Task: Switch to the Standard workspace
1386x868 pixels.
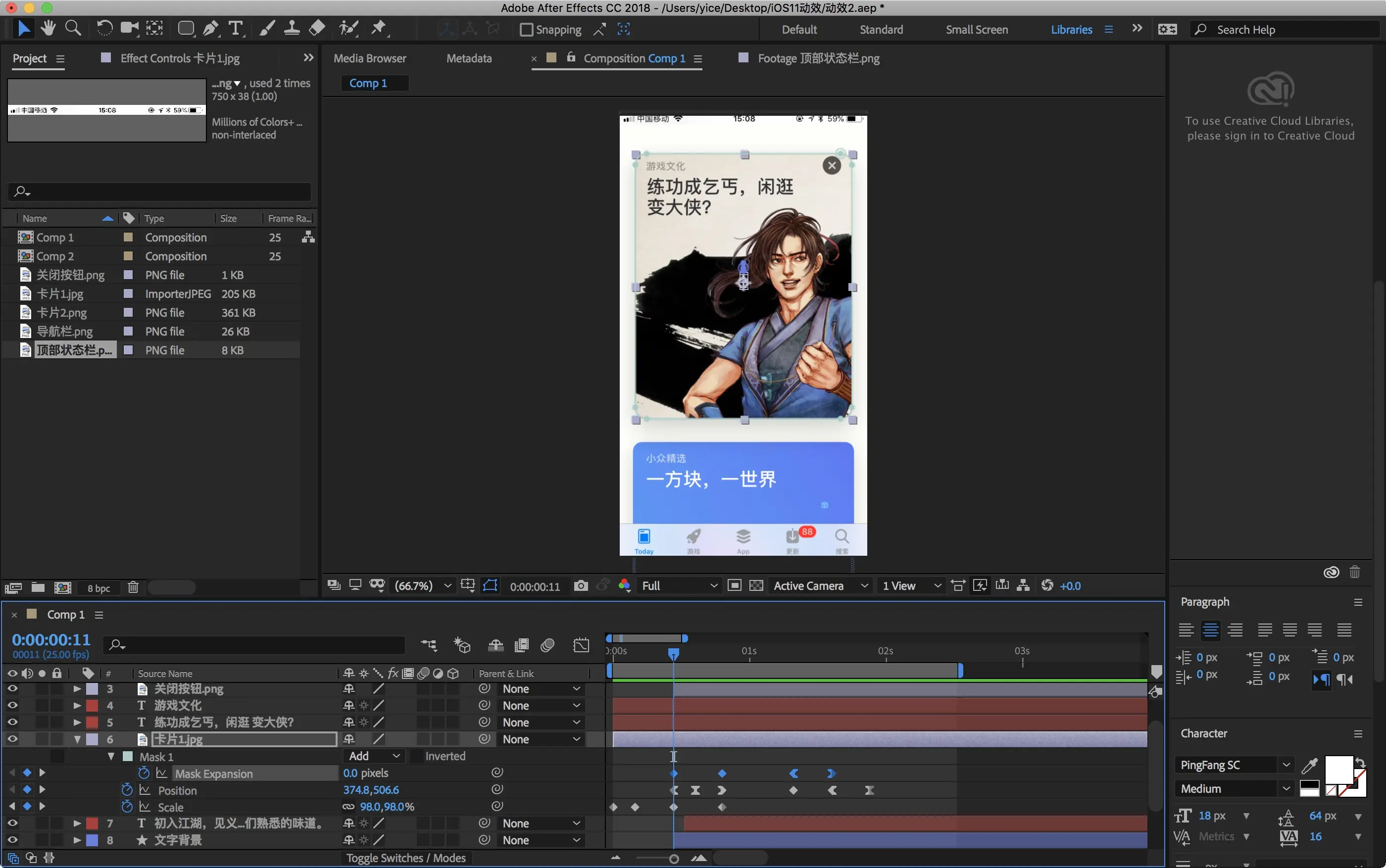Action: click(881, 29)
